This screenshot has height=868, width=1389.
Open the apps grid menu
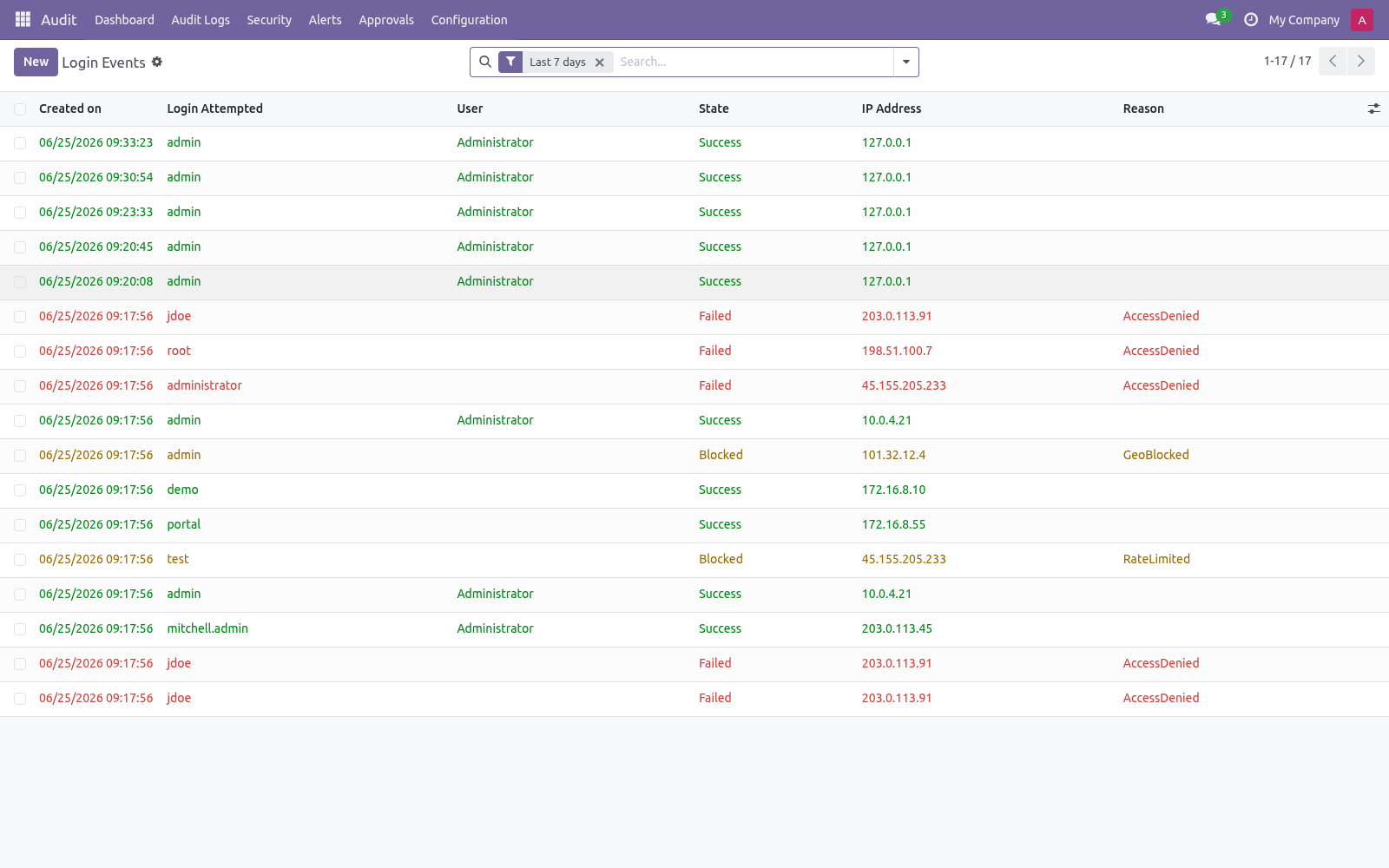[x=23, y=19]
